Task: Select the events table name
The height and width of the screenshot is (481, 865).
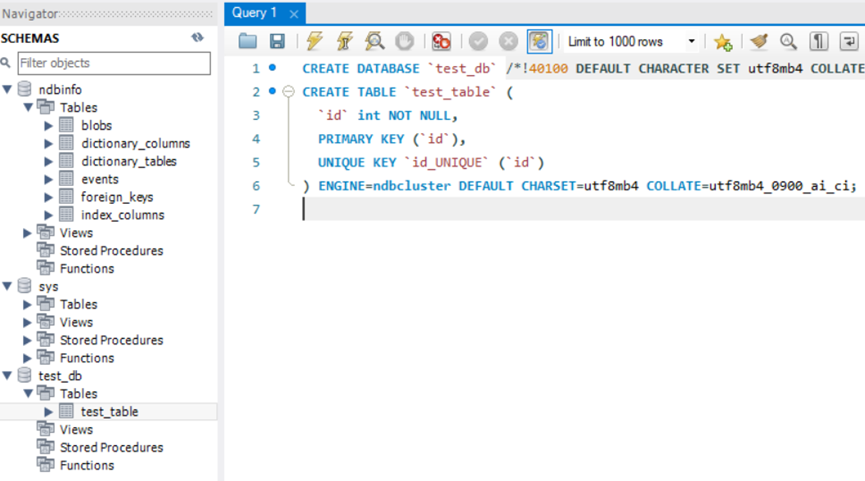Action: (x=100, y=179)
